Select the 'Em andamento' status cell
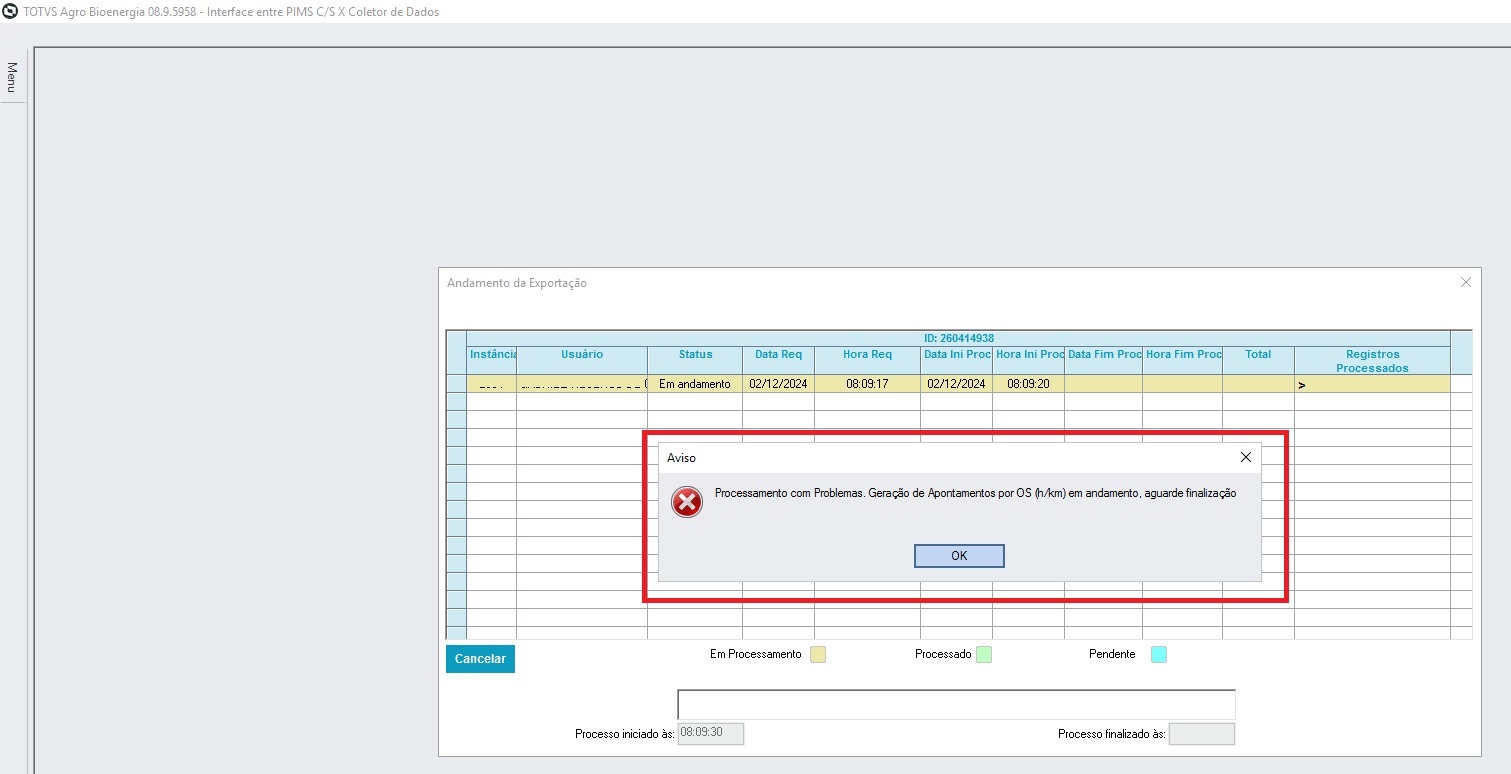This screenshot has height=774, width=1511. point(695,384)
